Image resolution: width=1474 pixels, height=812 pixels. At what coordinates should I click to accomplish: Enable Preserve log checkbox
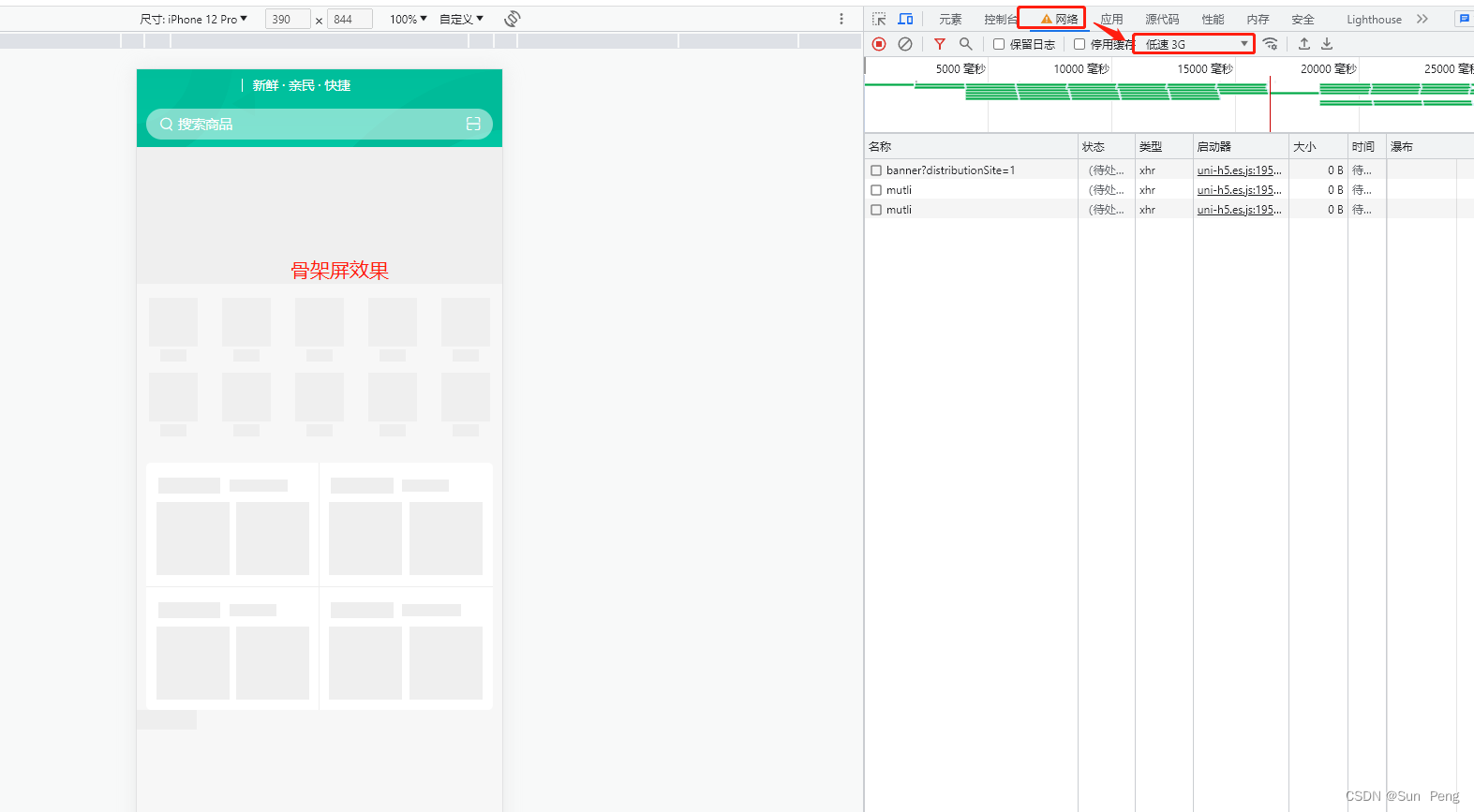coord(999,44)
